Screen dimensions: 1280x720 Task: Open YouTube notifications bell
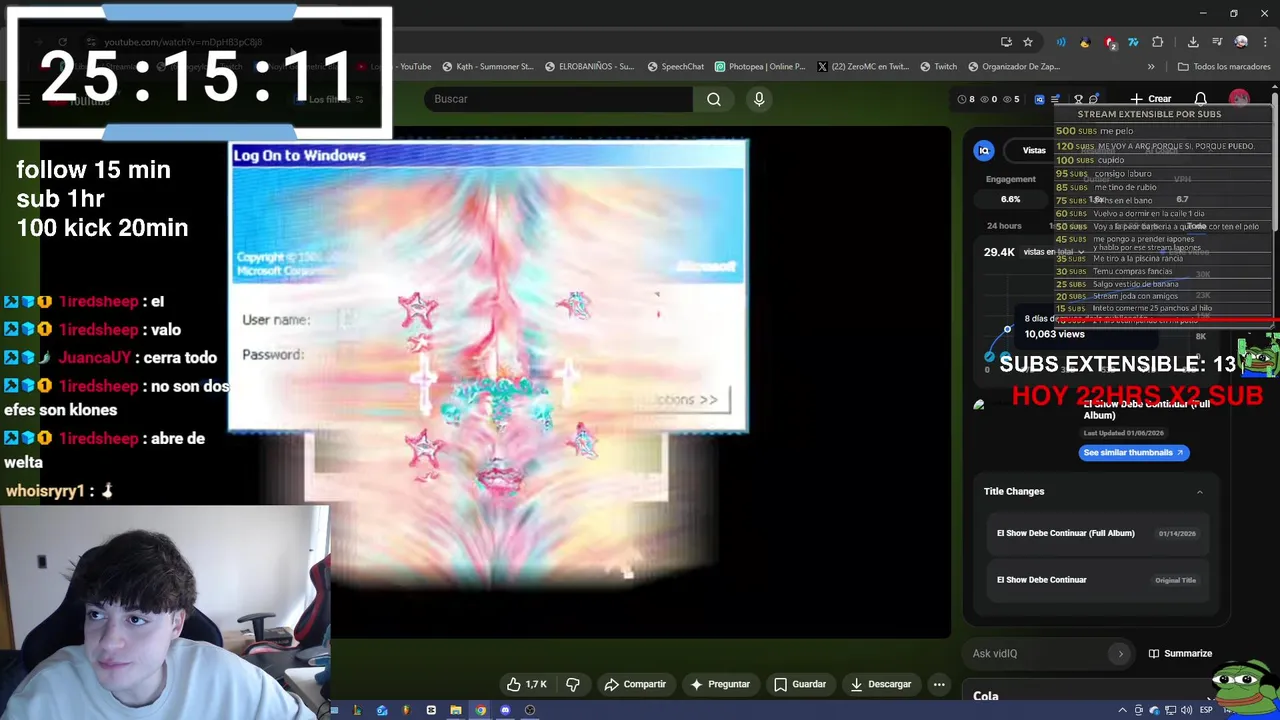tap(1201, 99)
